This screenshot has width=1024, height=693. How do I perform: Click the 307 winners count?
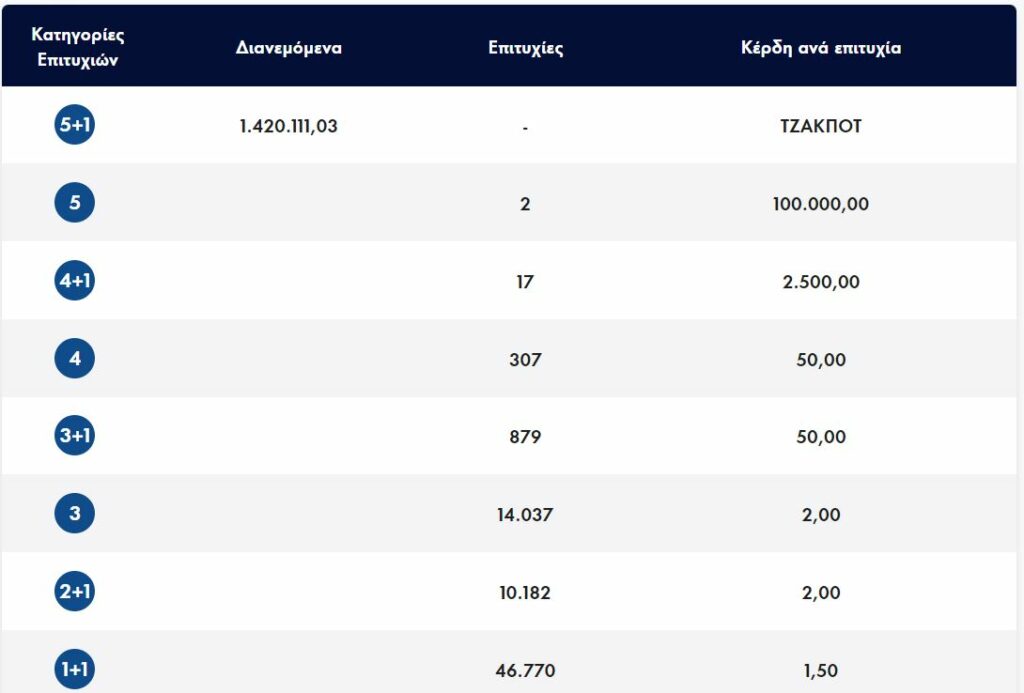click(x=525, y=359)
